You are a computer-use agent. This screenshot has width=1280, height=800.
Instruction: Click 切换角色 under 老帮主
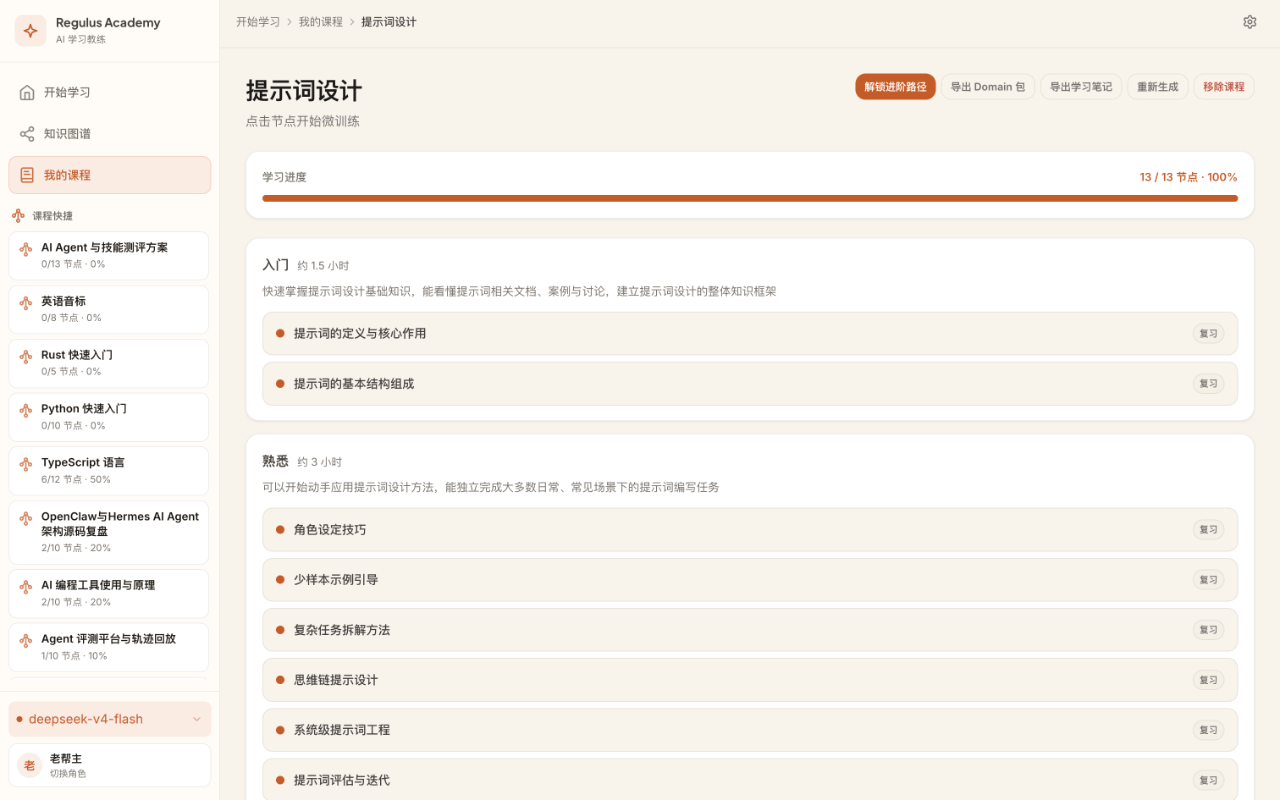68,774
